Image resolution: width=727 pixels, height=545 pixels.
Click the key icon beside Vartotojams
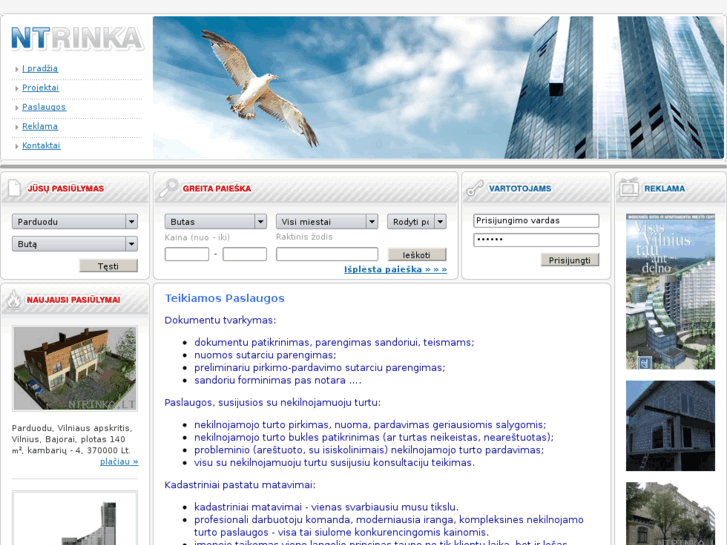(475, 188)
